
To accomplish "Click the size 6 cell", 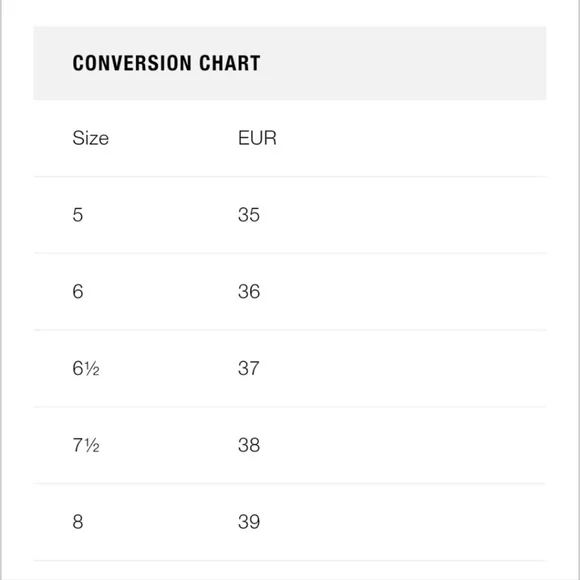I will (x=78, y=291).
